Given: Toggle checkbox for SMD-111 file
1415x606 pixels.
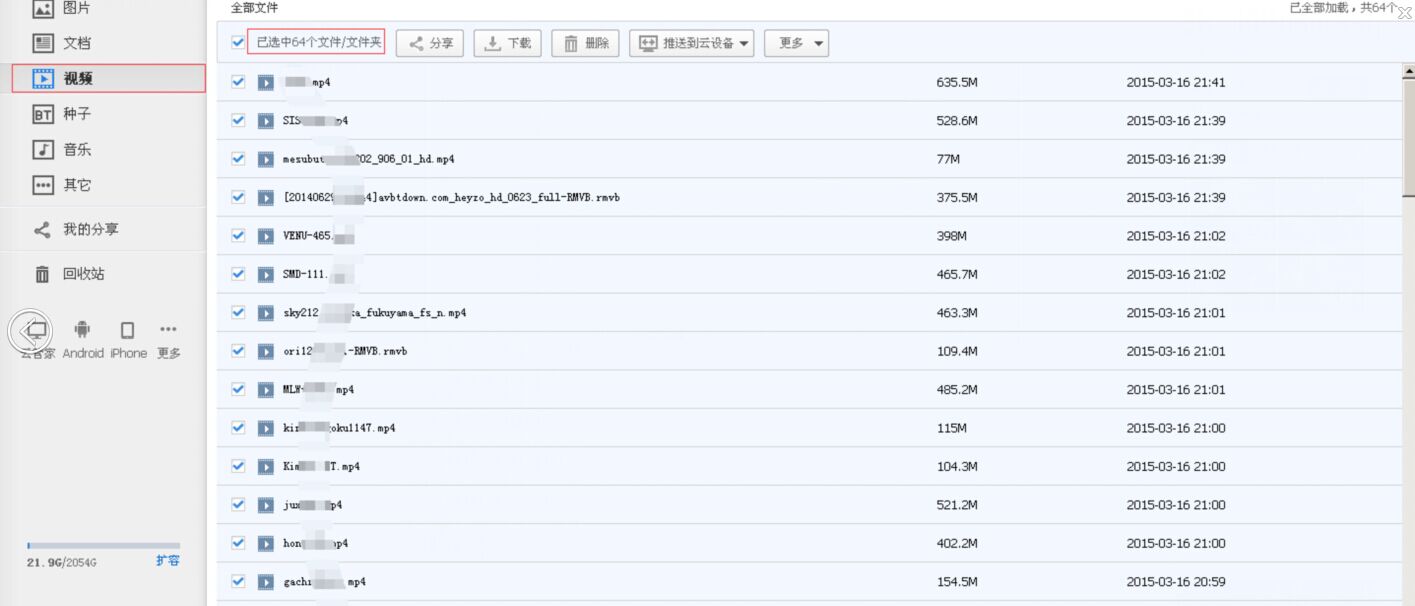Looking at the screenshot, I should pyautogui.click(x=238, y=274).
